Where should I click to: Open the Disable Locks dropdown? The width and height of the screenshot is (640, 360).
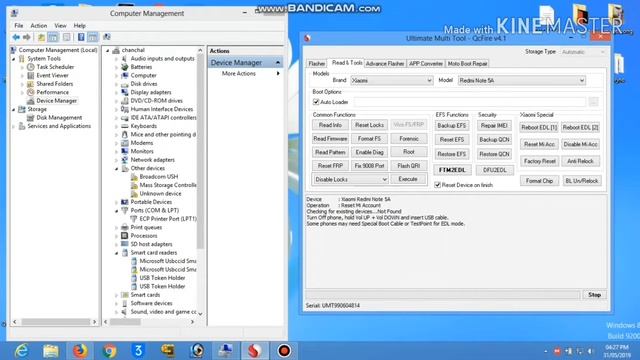[350, 179]
